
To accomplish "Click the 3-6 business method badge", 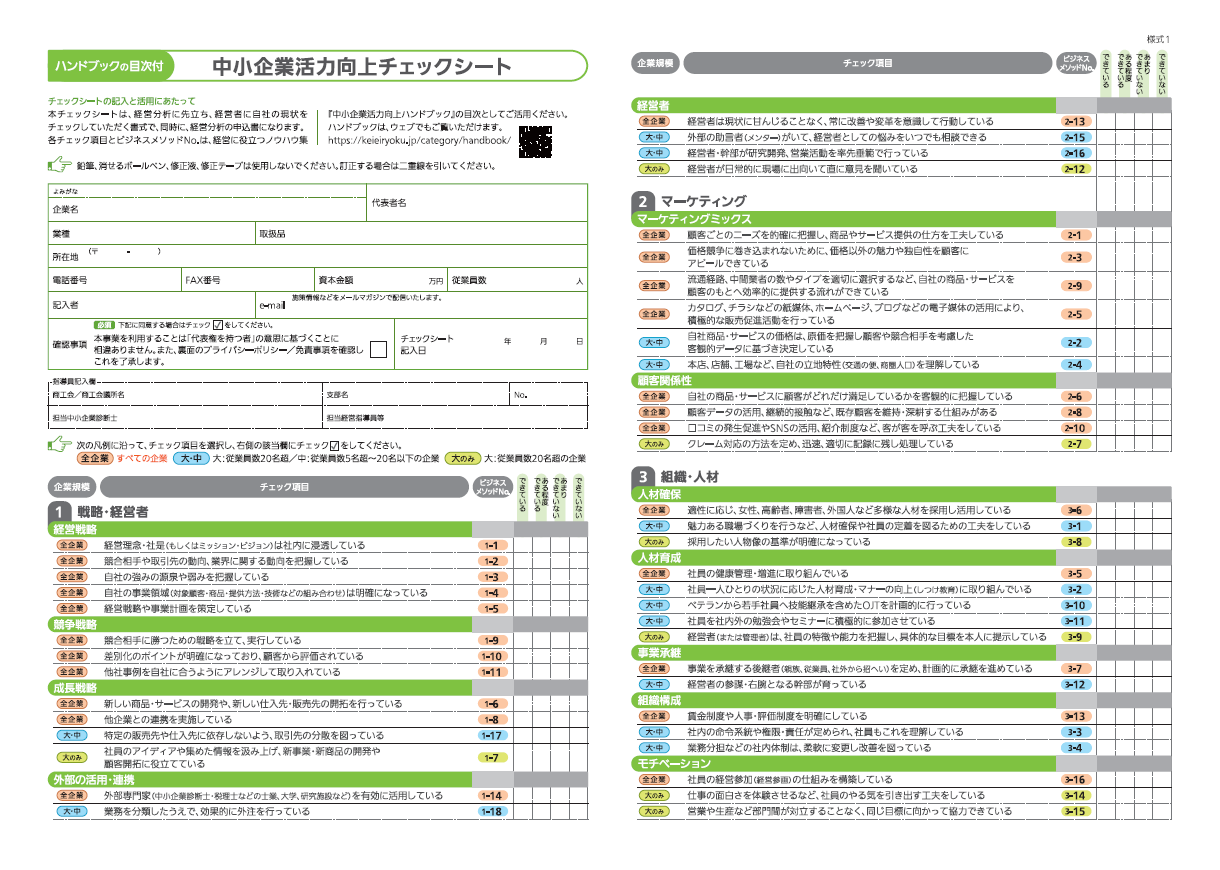I will tap(1075, 510).
